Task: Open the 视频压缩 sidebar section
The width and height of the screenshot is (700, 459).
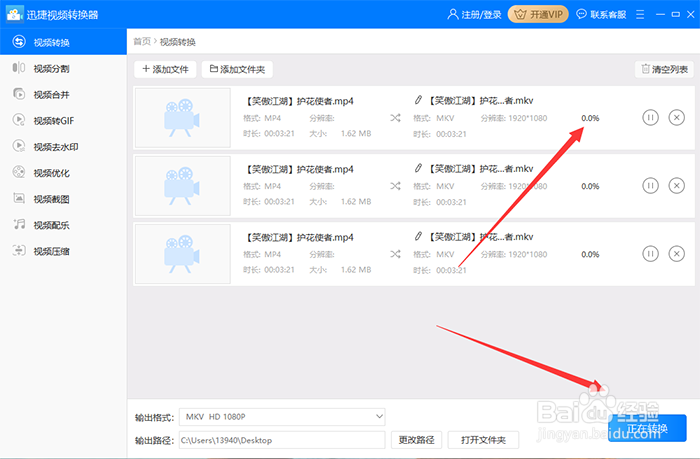Action: click(x=63, y=251)
